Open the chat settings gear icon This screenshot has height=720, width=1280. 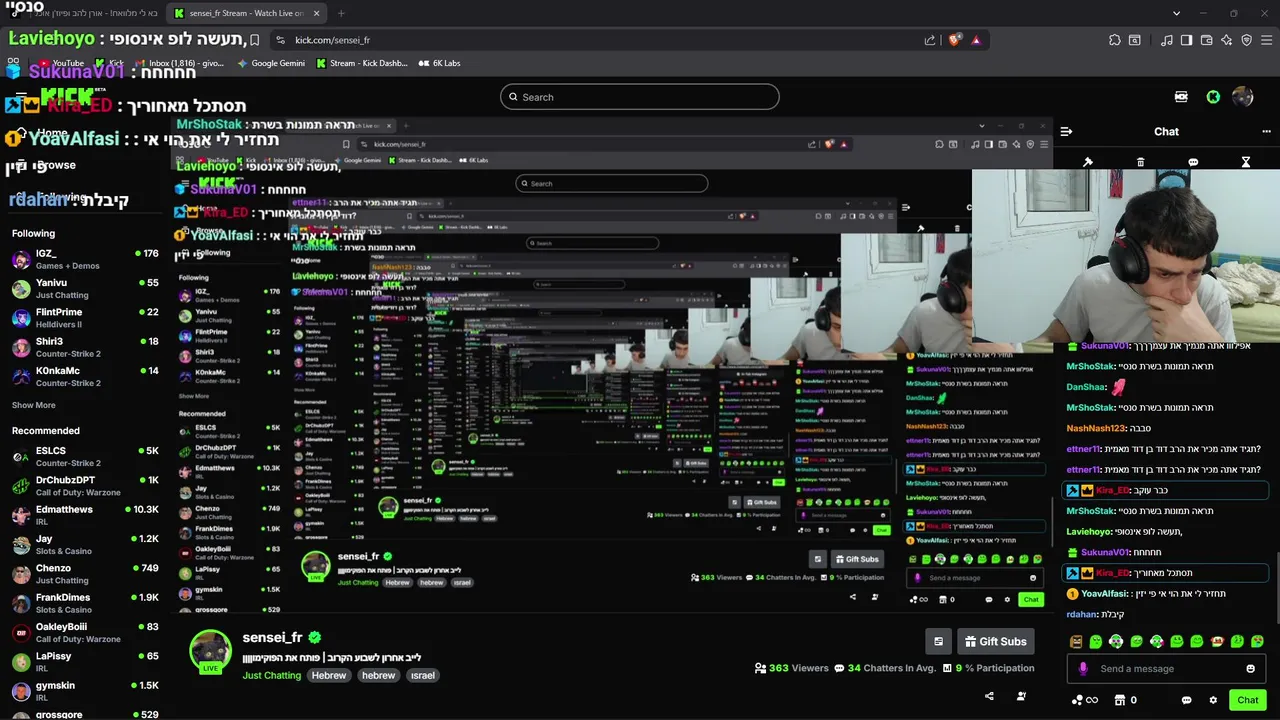click(x=1213, y=700)
